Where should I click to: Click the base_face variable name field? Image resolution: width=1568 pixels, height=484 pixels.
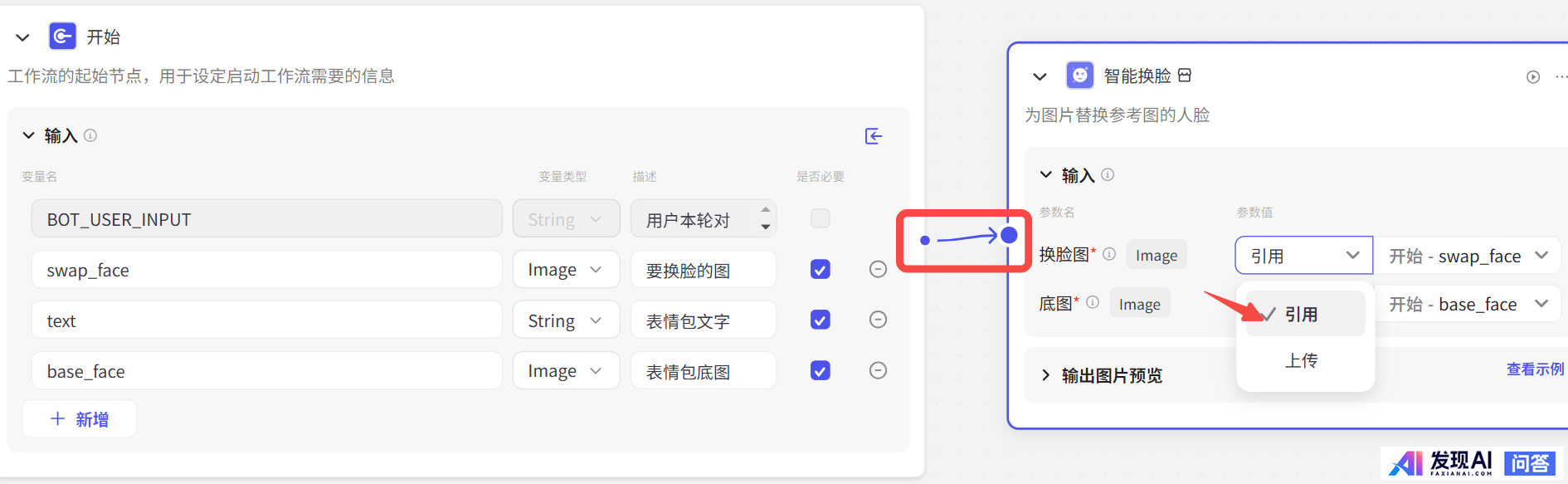tap(266, 371)
